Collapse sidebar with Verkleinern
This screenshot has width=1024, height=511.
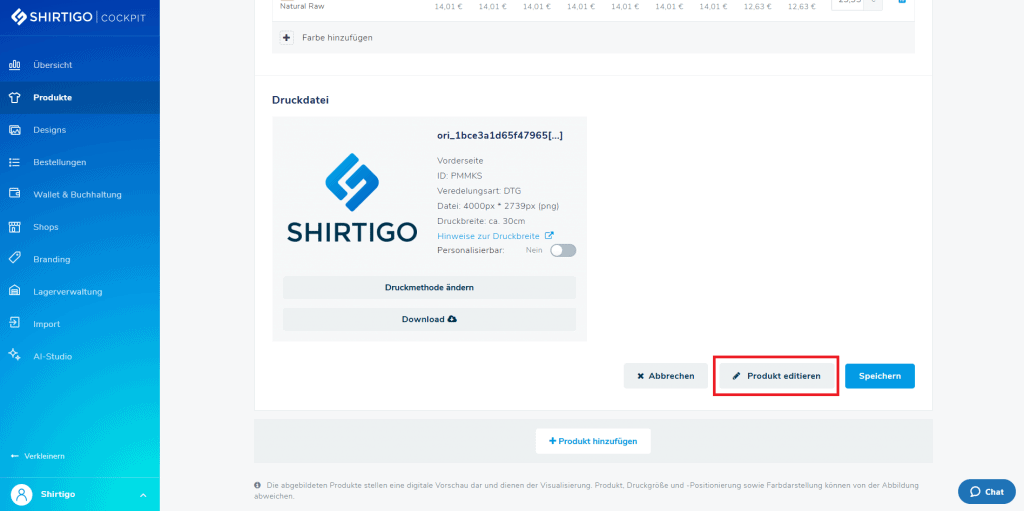38,456
